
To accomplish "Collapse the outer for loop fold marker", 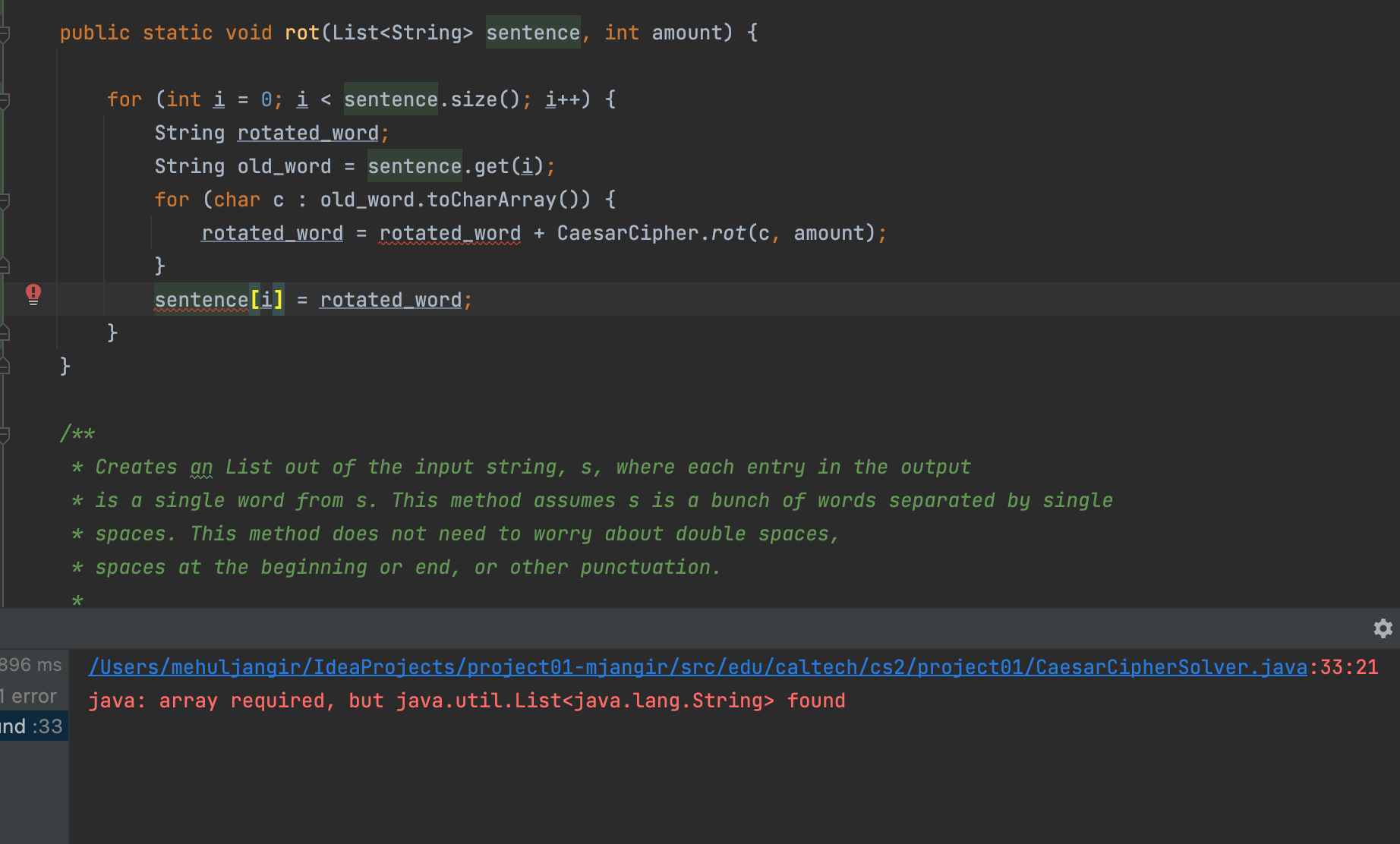I will 5,100.
